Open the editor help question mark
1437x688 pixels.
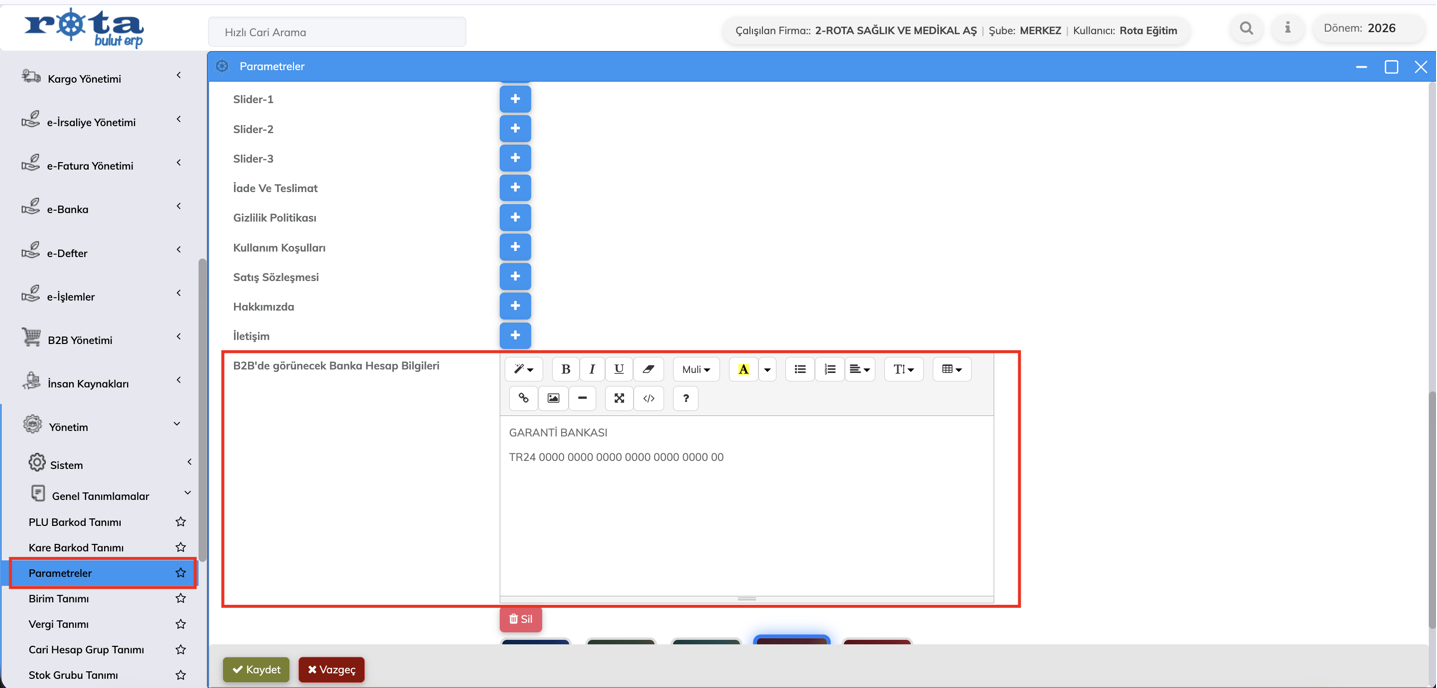pyautogui.click(x=686, y=398)
